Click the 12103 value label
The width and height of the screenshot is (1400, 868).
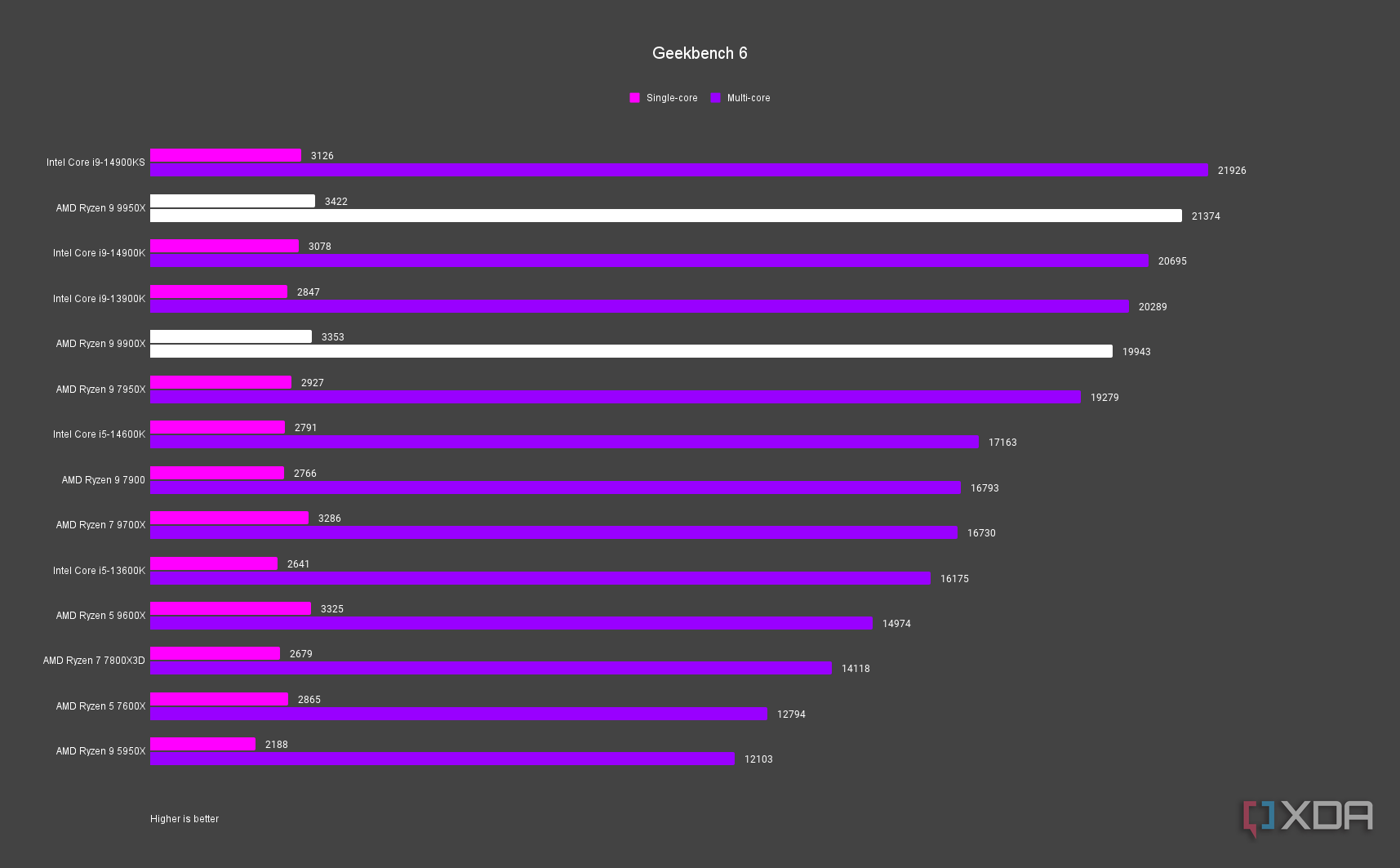click(x=758, y=759)
